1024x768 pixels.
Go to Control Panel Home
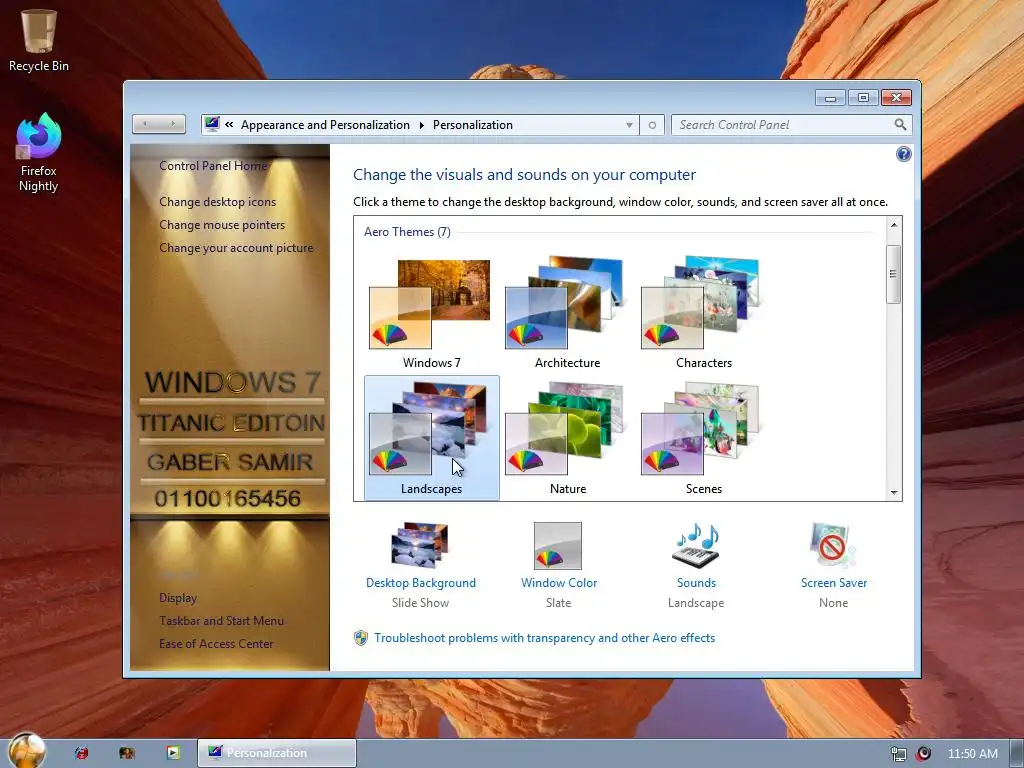pos(214,166)
